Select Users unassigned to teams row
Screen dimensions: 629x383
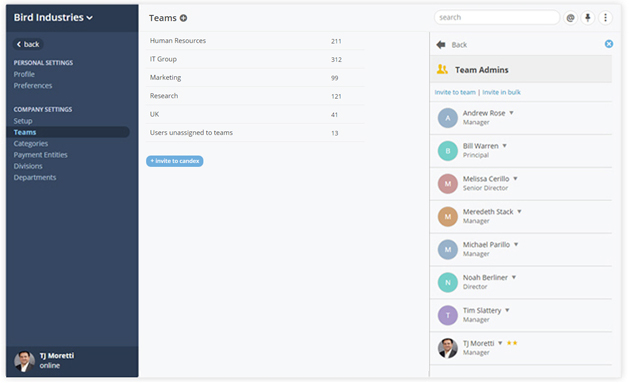point(255,133)
